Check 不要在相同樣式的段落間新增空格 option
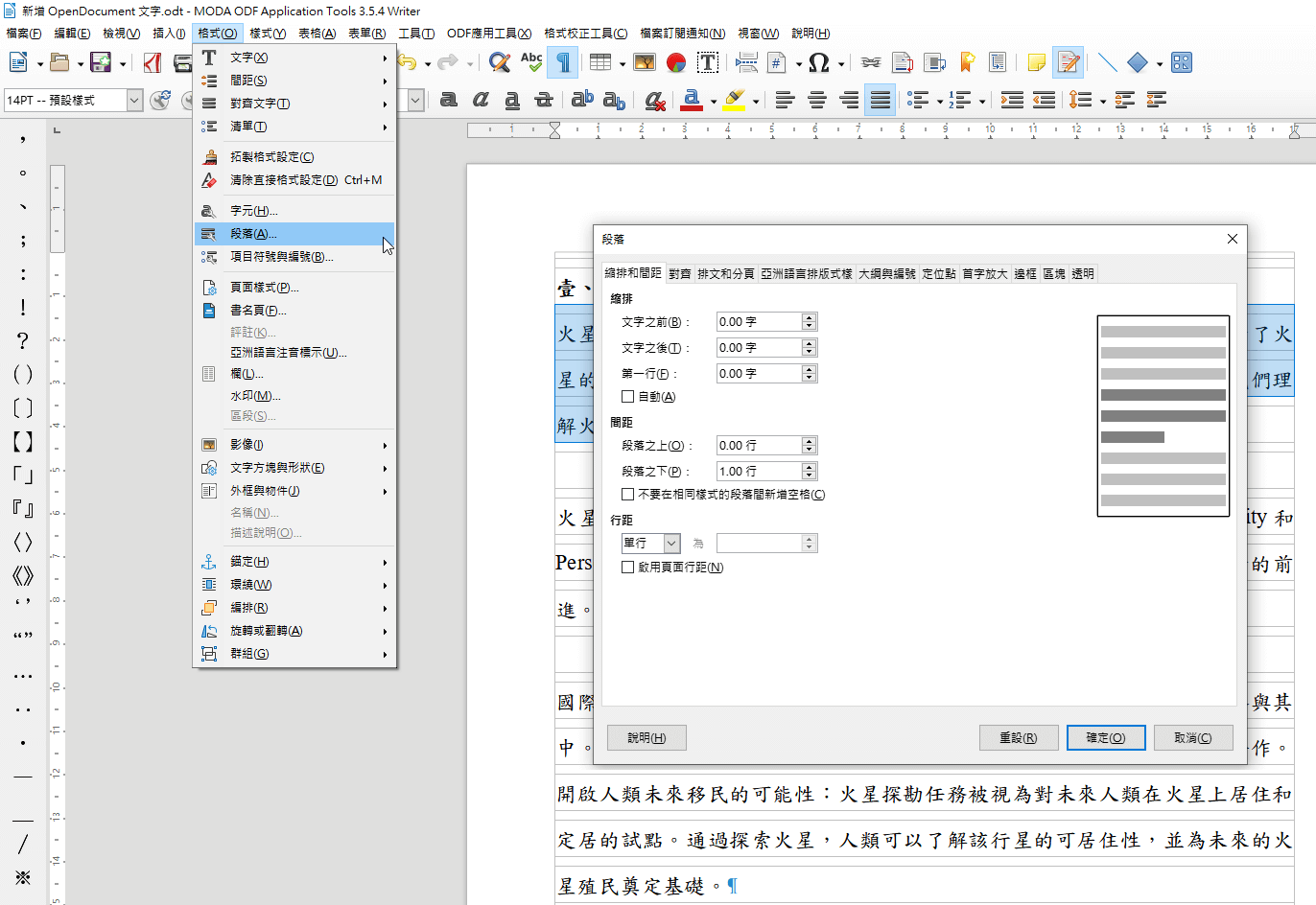 point(628,495)
